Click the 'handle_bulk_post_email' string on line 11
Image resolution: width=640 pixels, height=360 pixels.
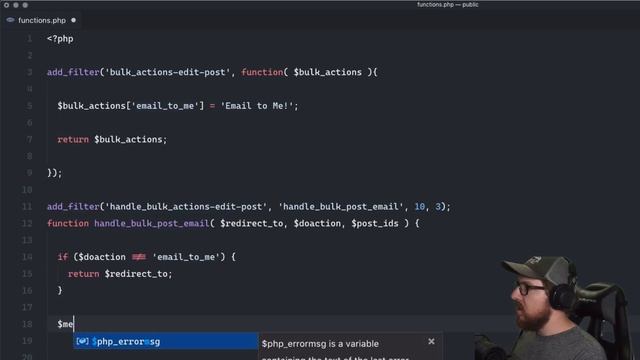(x=341, y=207)
